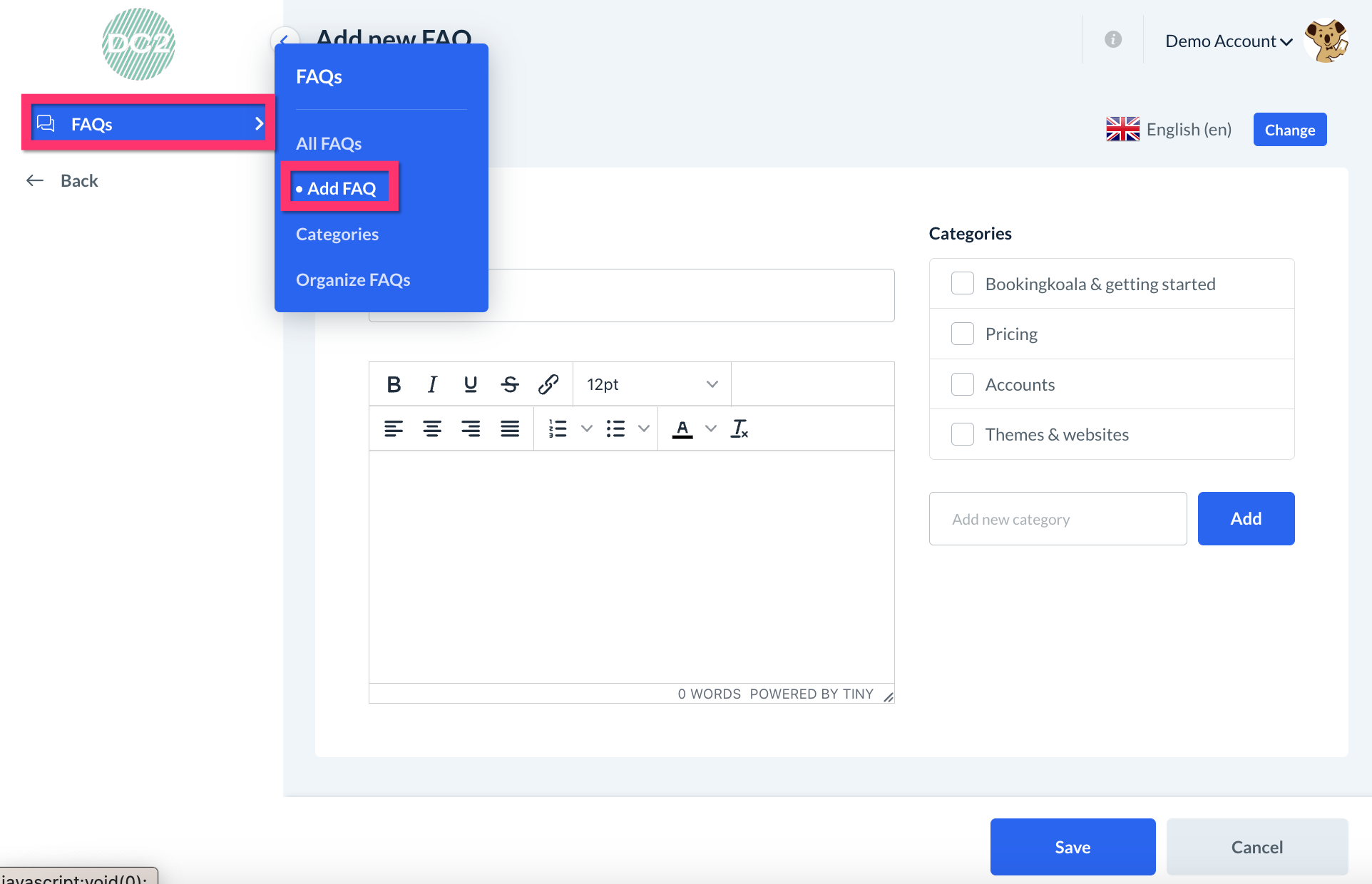The image size is (1372, 884).
Task: Tick the Accounts category checkbox
Action: 963,385
